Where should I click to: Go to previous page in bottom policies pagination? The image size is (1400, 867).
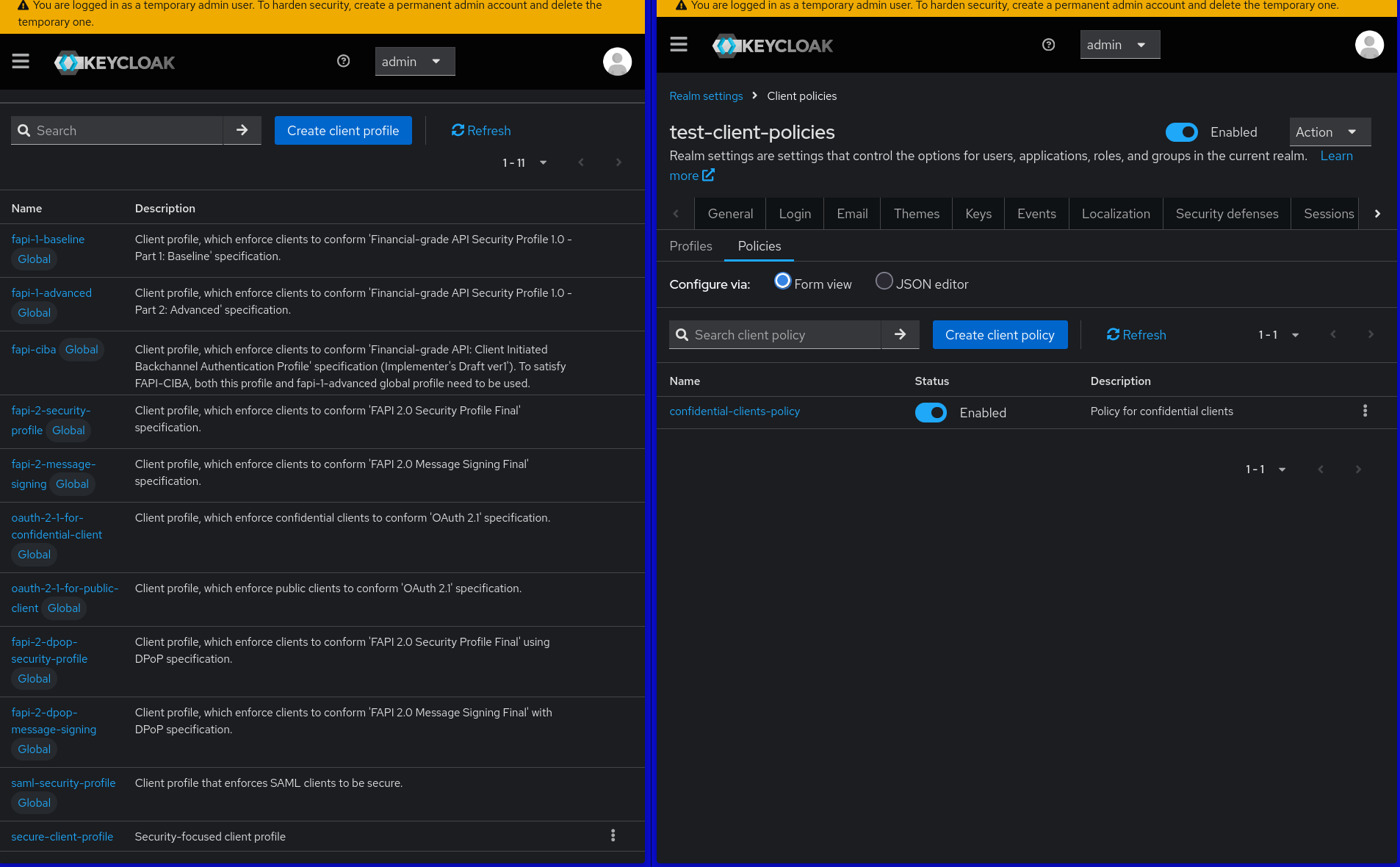(x=1321, y=470)
